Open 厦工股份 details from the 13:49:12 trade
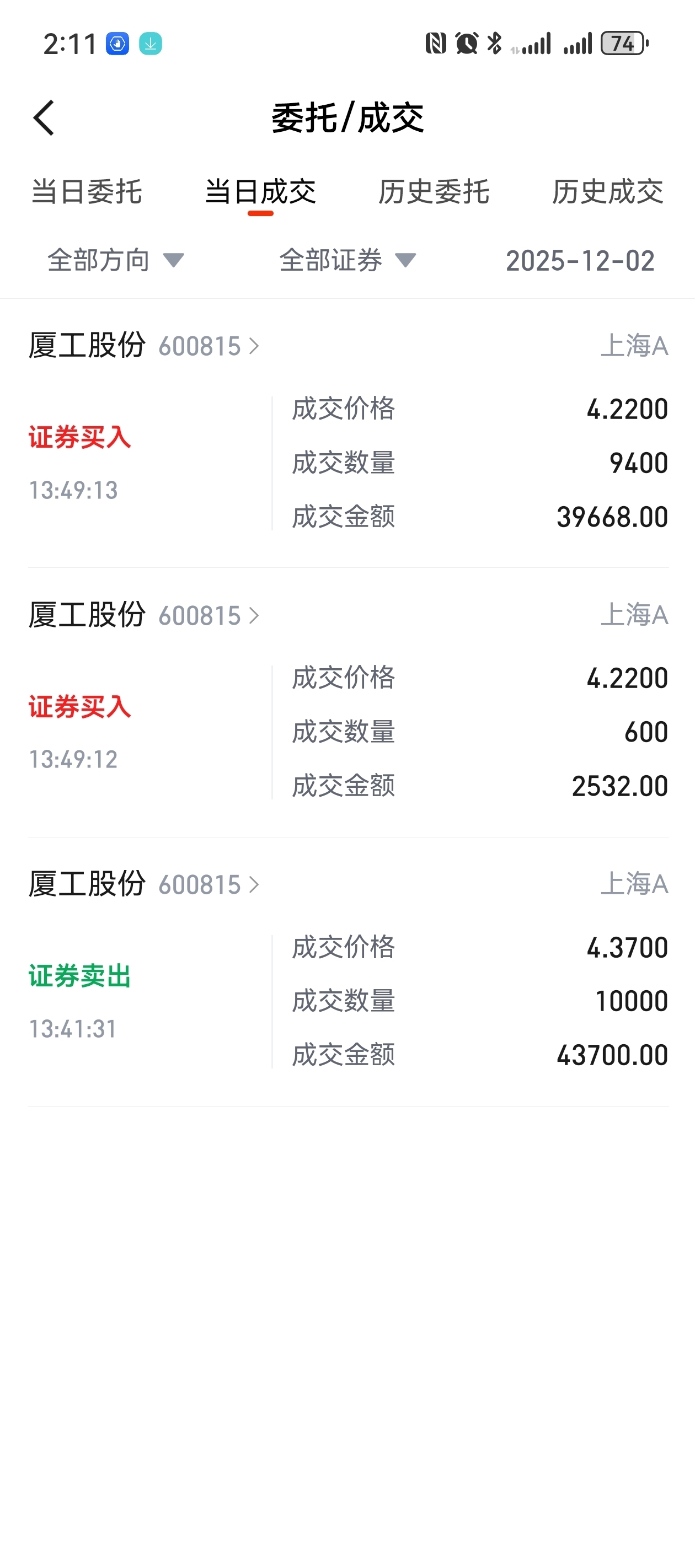Image resolution: width=695 pixels, height=1568 pixels. click(144, 615)
